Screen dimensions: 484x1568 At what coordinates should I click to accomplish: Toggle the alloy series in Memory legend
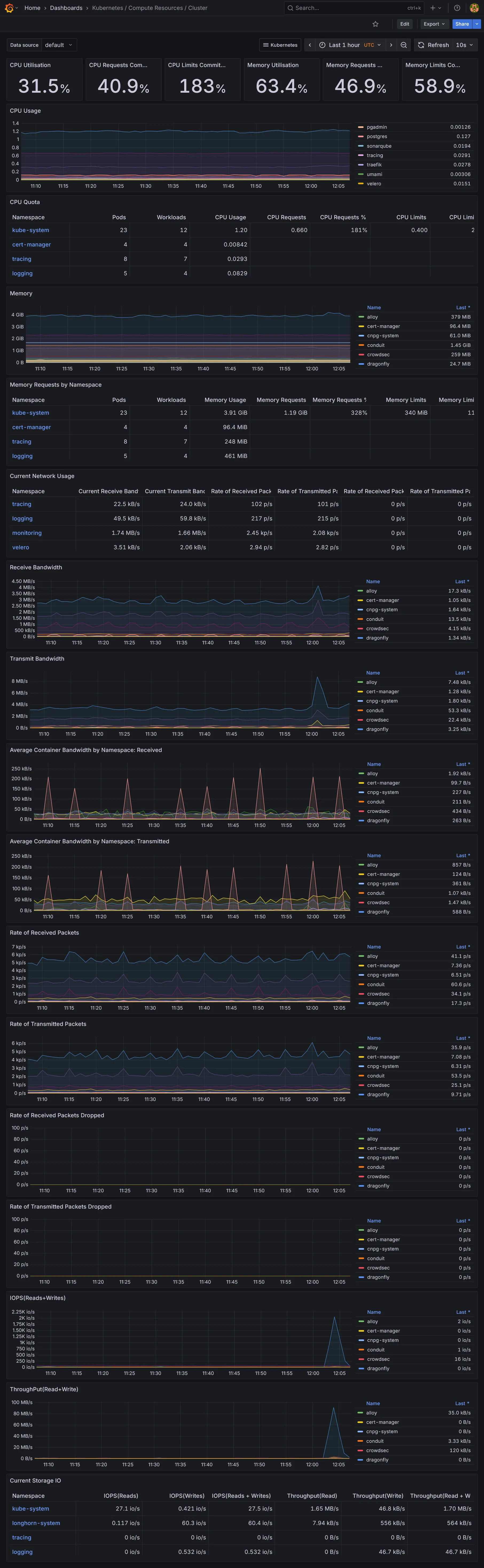[x=372, y=316]
